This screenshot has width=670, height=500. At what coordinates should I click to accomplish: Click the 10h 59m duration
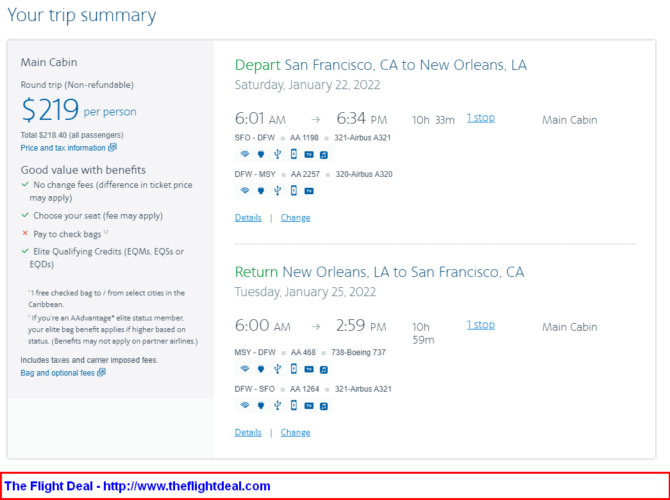click(x=423, y=333)
